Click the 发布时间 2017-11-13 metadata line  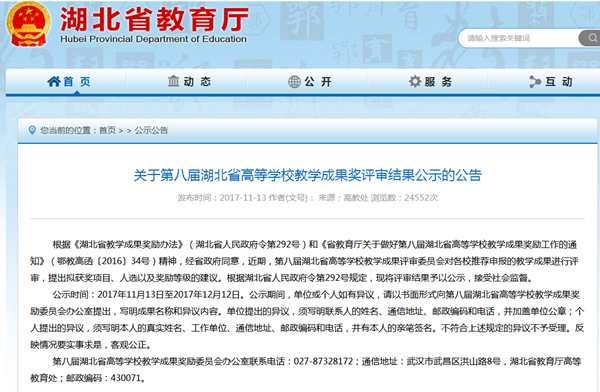click(307, 198)
